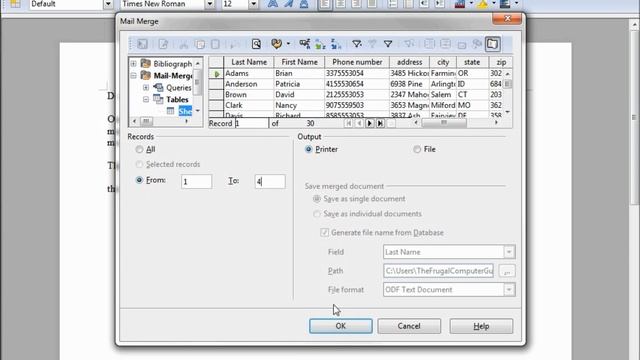This screenshot has width=640, height=360.
Task: Toggle the Explorer On/Off icon
Action: click(x=493, y=44)
